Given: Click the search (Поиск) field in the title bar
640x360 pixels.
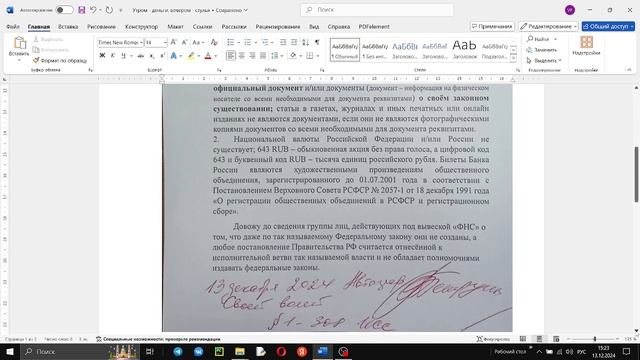Looking at the screenshot, I should point(377,10).
